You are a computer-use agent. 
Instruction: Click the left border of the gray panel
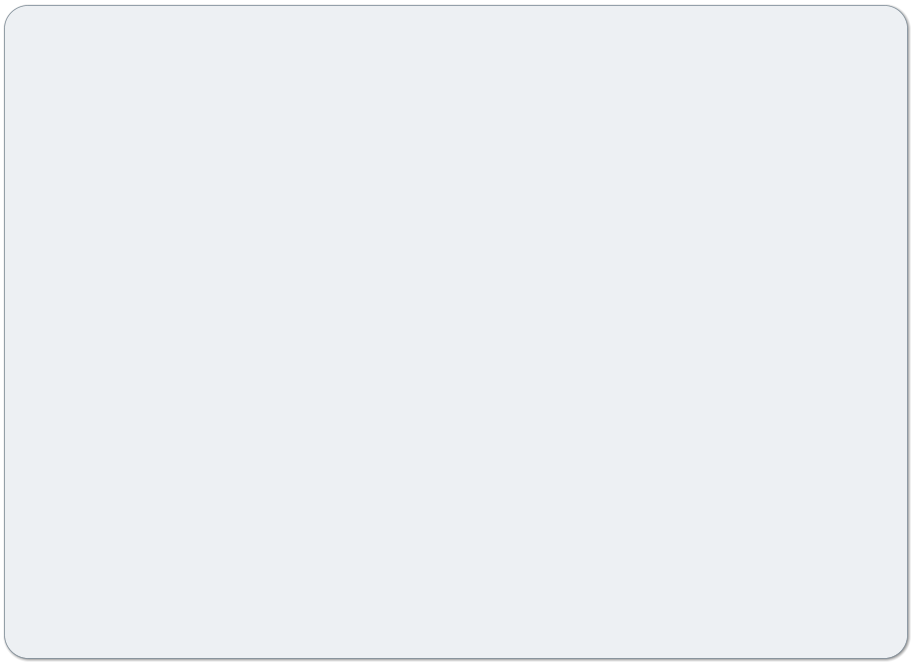click(5, 332)
